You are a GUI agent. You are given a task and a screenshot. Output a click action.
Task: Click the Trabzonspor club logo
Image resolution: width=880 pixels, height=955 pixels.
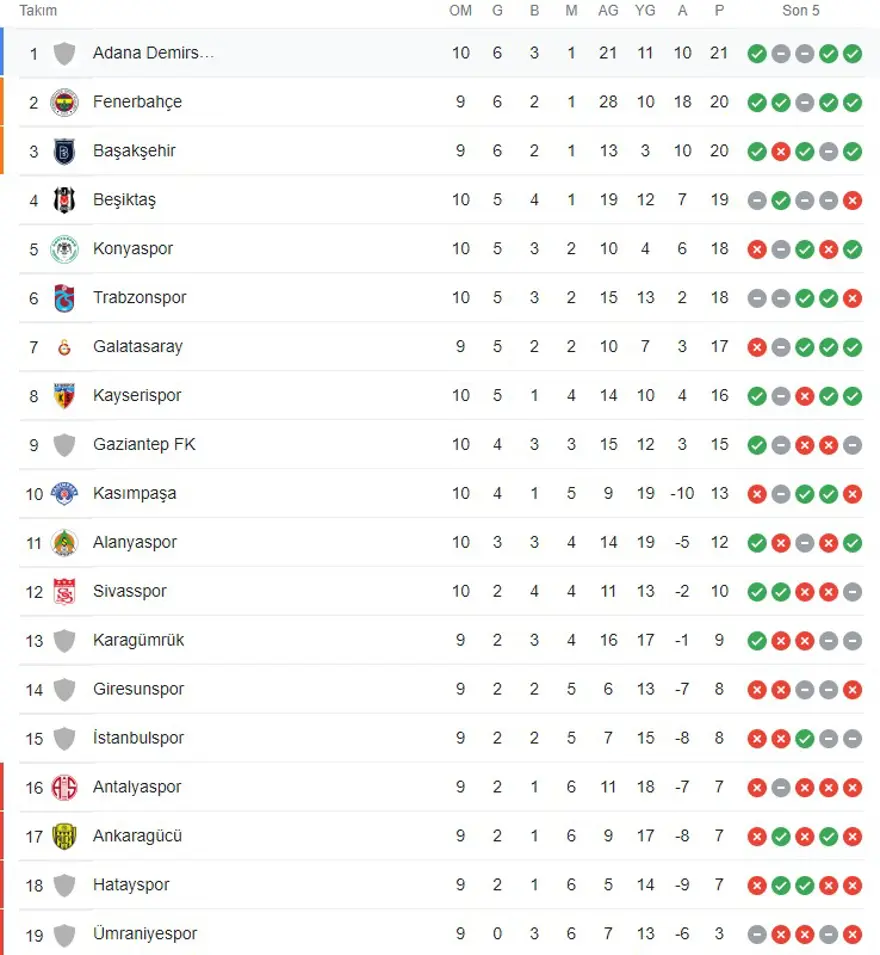[64, 298]
